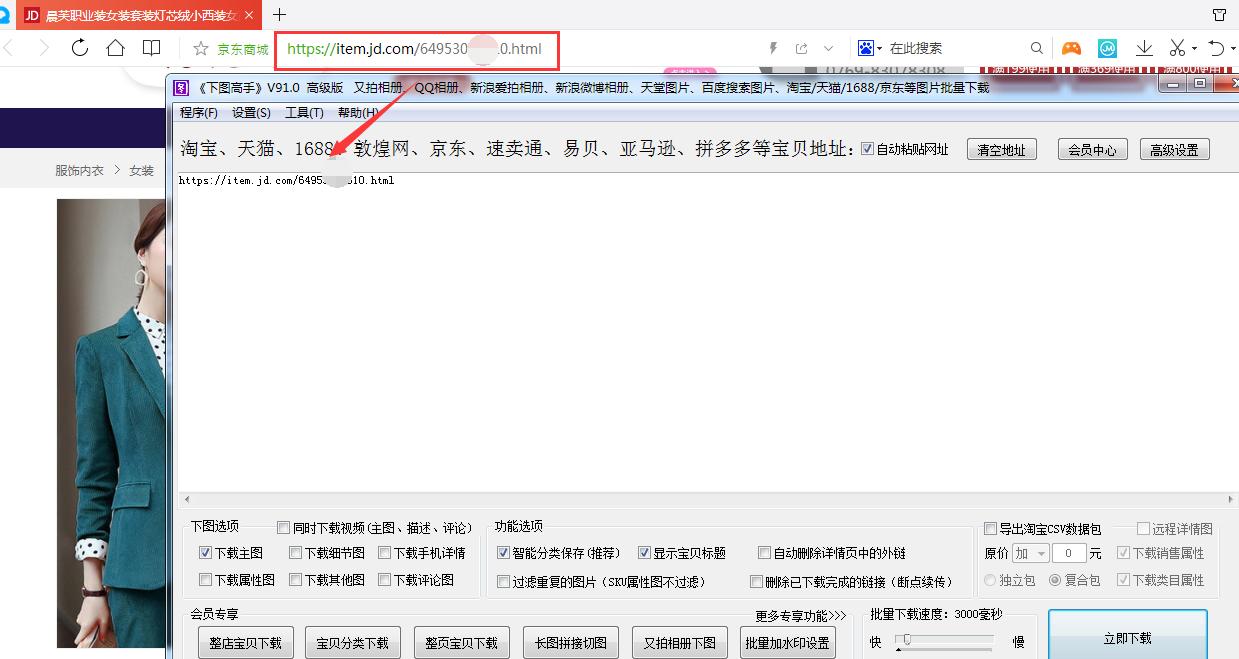1239x659 pixels.
Task: Toggle the 同时下载视频 option
Action: pos(283,526)
